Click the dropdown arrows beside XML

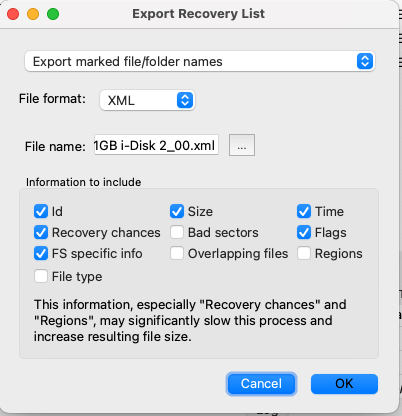[x=185, y=100]
